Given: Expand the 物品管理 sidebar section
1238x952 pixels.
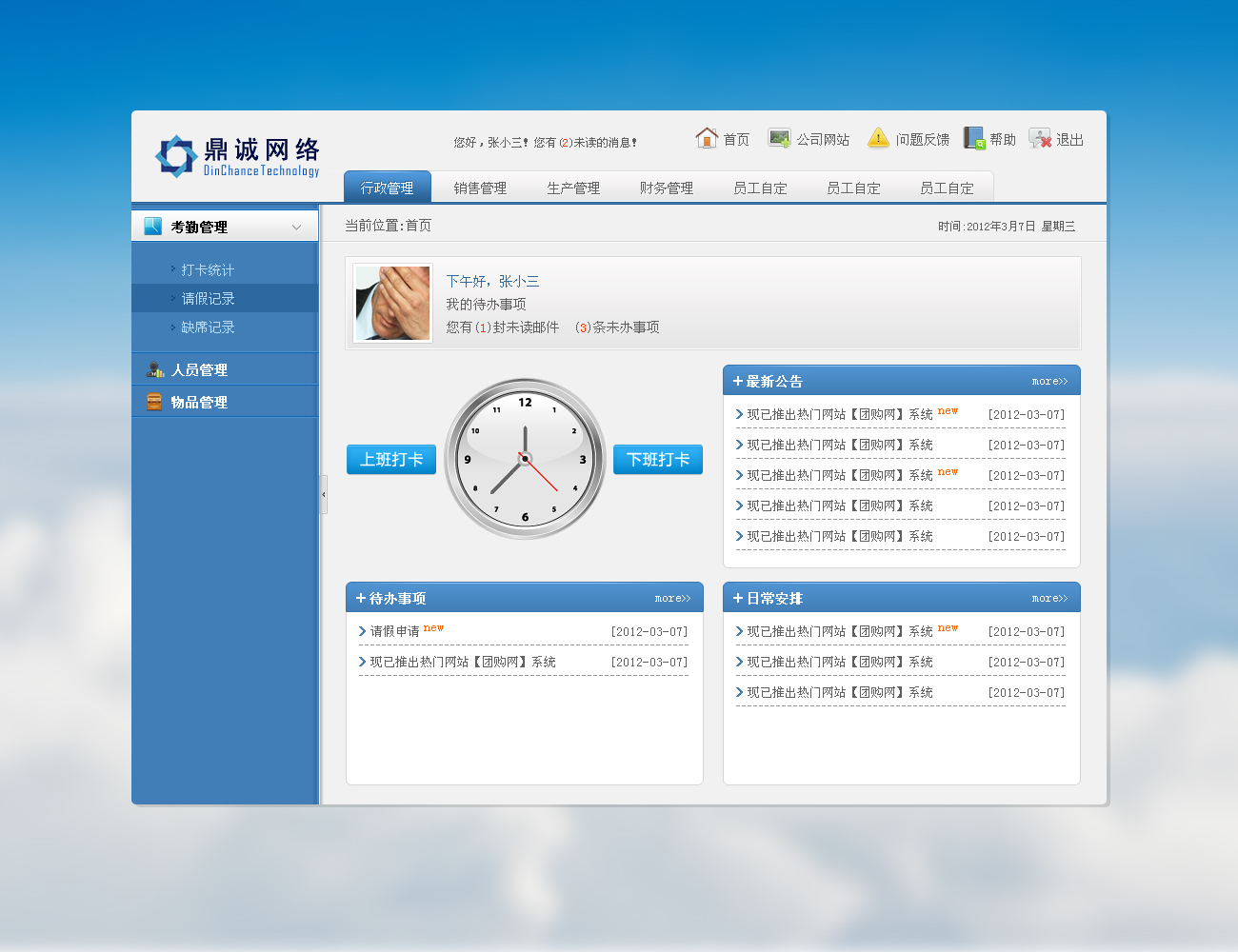Looking at the screenshot, I should click(x=225, y=402).
